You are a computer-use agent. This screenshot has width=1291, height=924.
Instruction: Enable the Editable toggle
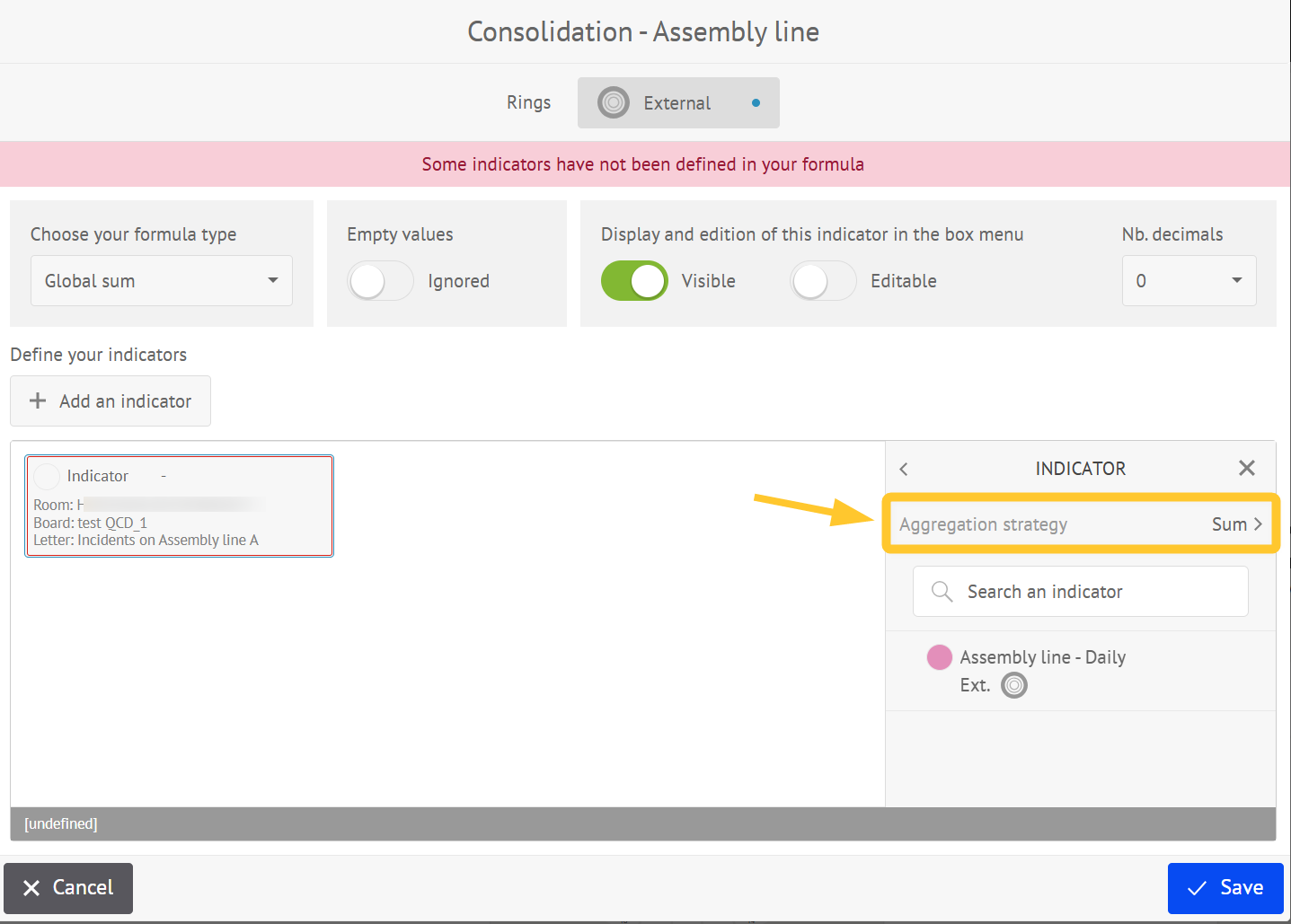(x=823, y=281)
